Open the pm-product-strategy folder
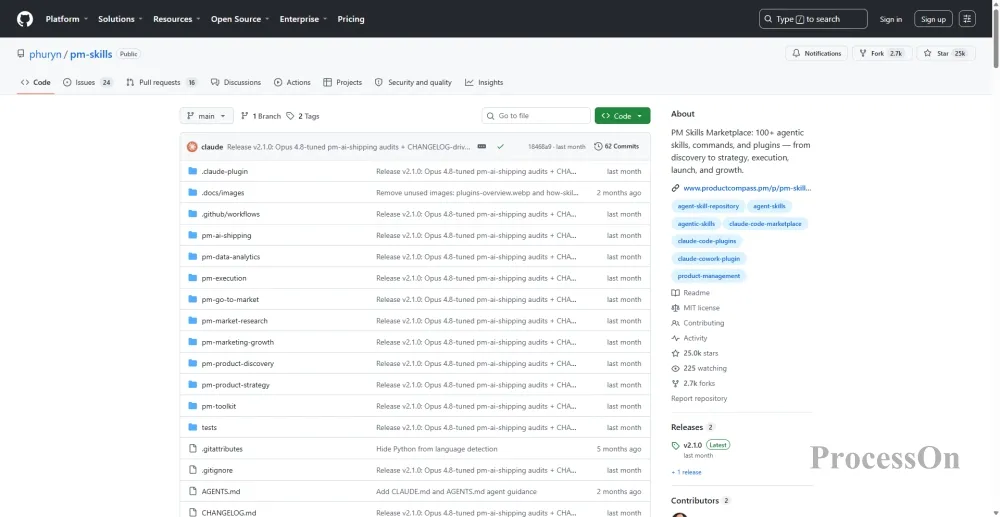 (x=235, y=385)
